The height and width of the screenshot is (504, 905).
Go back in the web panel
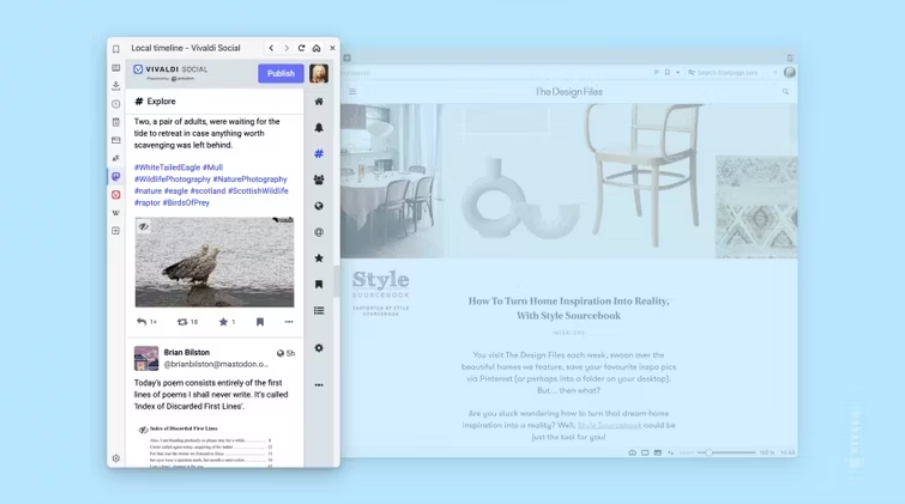click(x=271, y=48)
